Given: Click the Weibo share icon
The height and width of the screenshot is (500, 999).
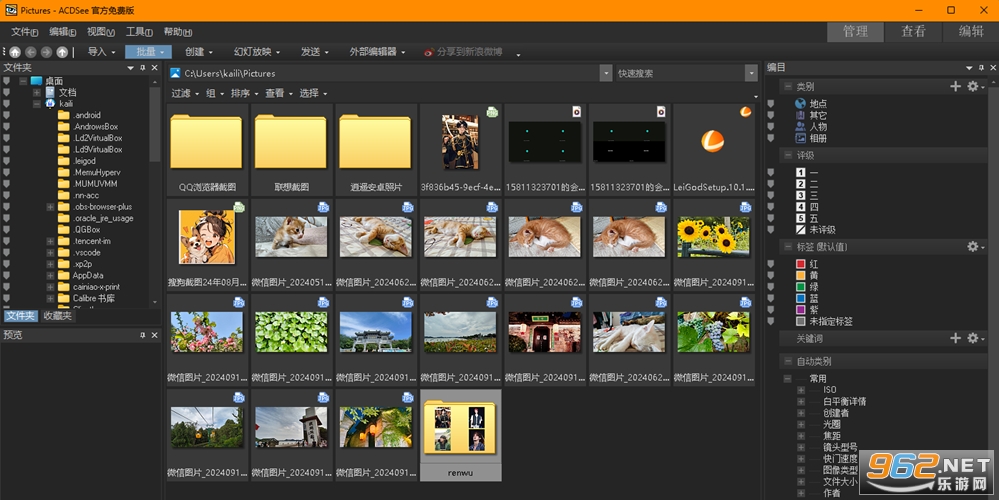Looking at the screenshot, I should pos(429,52).
